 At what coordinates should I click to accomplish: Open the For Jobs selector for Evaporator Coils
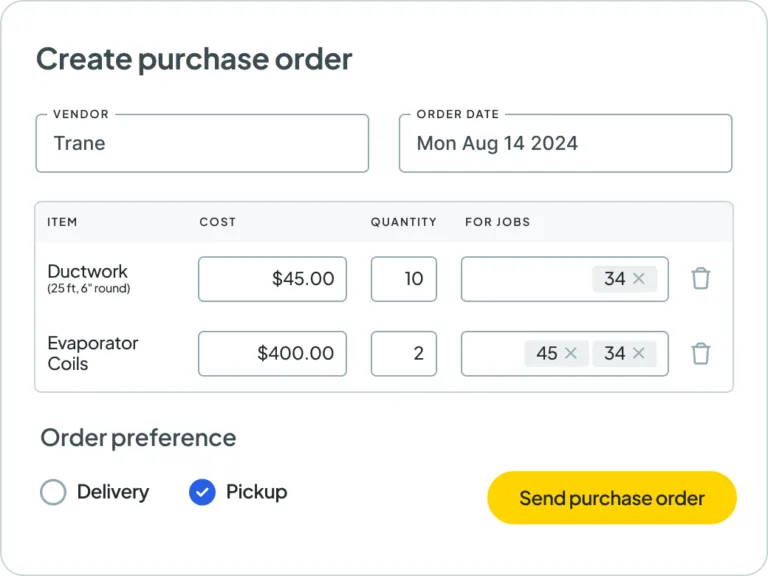[x=492, y=353]
